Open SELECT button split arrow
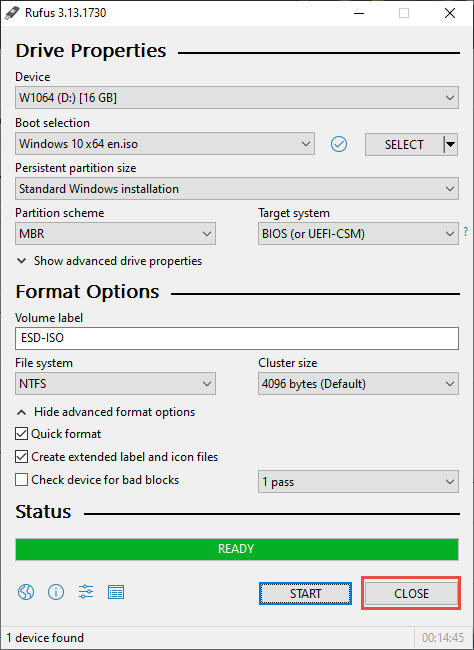Screen dimensions: 474x650 (450, 145)
